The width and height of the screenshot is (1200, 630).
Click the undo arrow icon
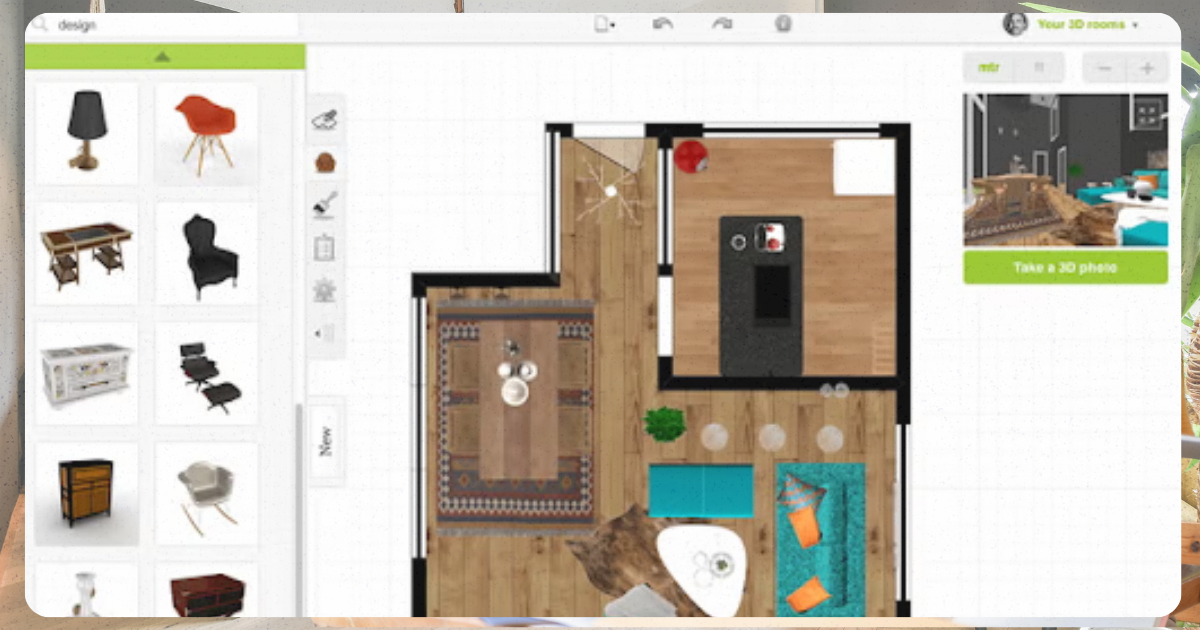point(662,24)
